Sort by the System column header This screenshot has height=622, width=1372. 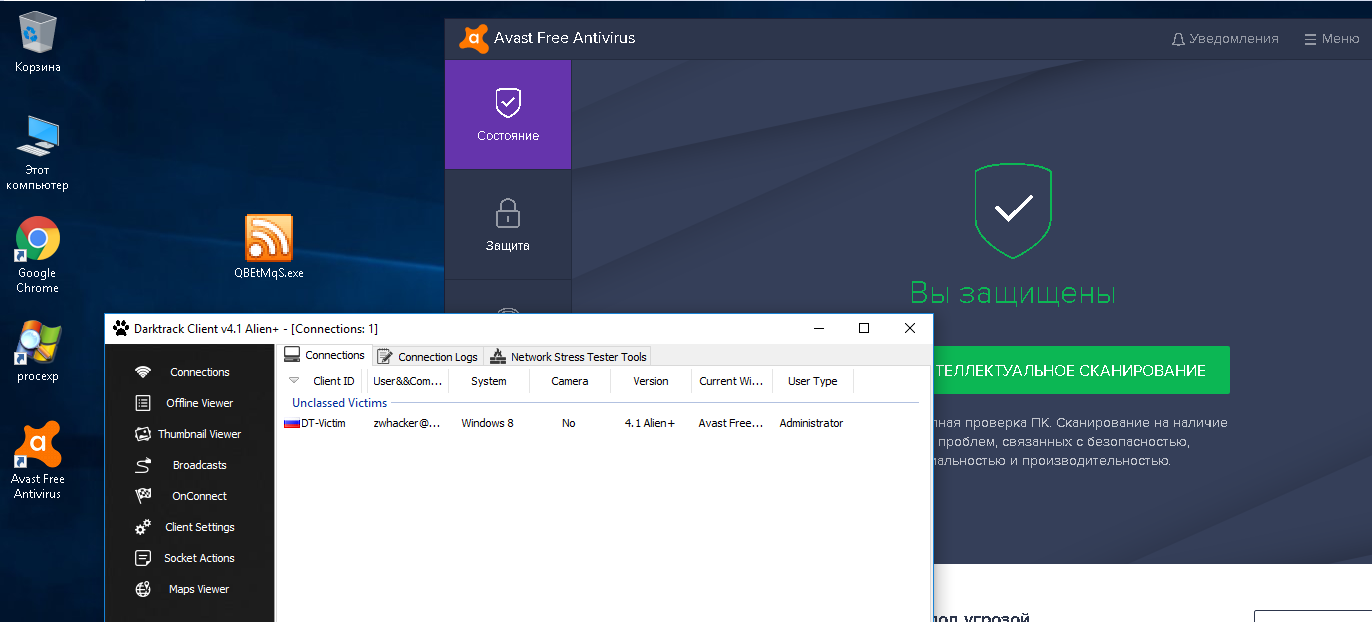(x=488, y=381)
